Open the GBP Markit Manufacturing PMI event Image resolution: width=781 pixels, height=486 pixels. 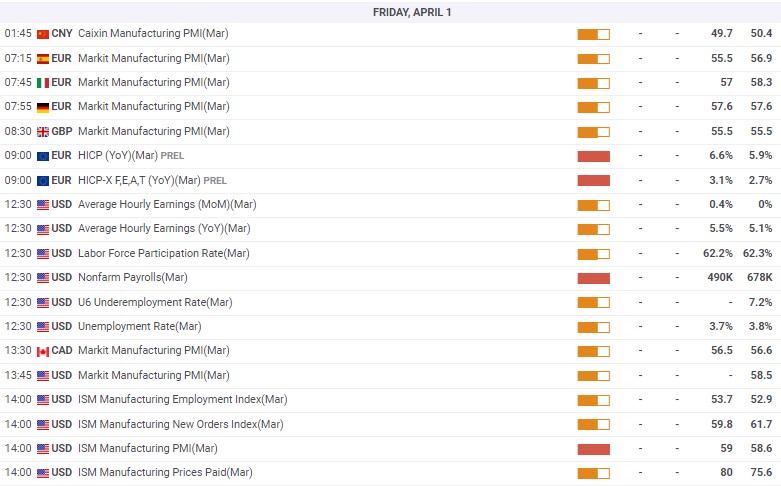coord(154,131)
